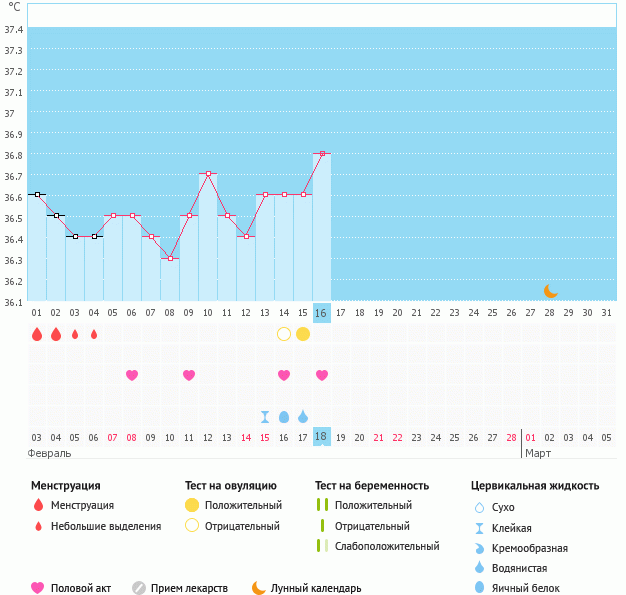Click the negative ovulation test marker on day 14
The height and width of the screenshot is (595, 626).
click(x=284, y=333)
